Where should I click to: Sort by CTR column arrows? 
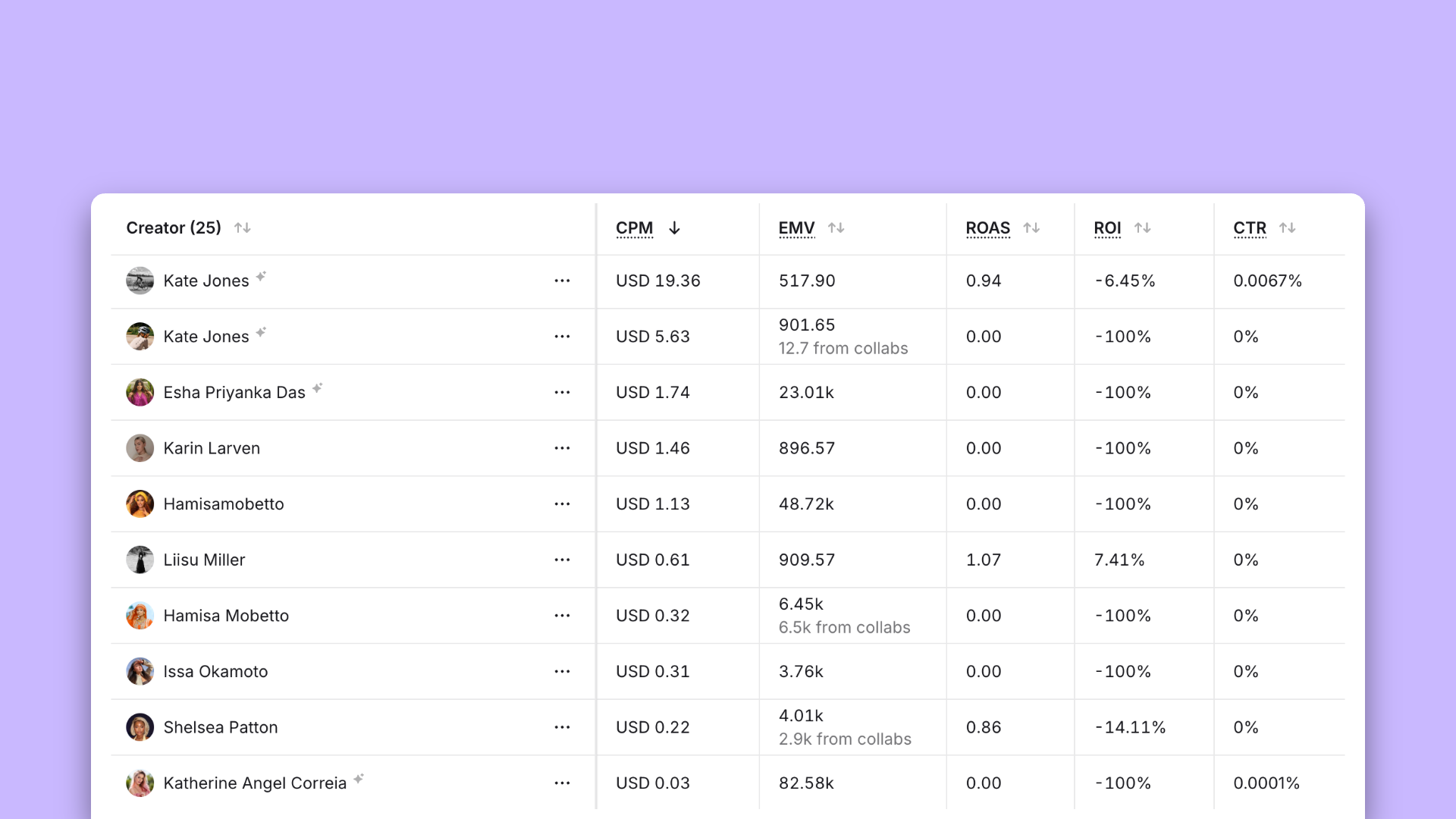click(x=1288, y=227)
